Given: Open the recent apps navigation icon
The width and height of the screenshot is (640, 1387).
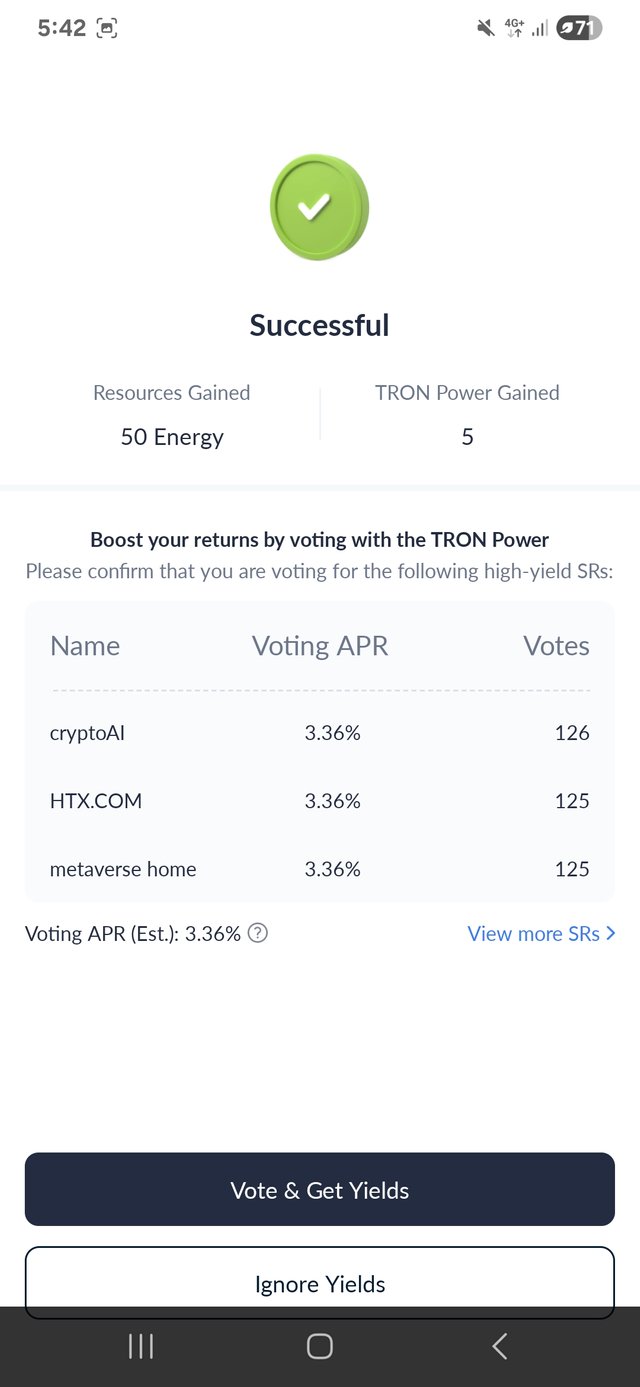Looking at the screenshot, I should click(x=141, y=1346).
